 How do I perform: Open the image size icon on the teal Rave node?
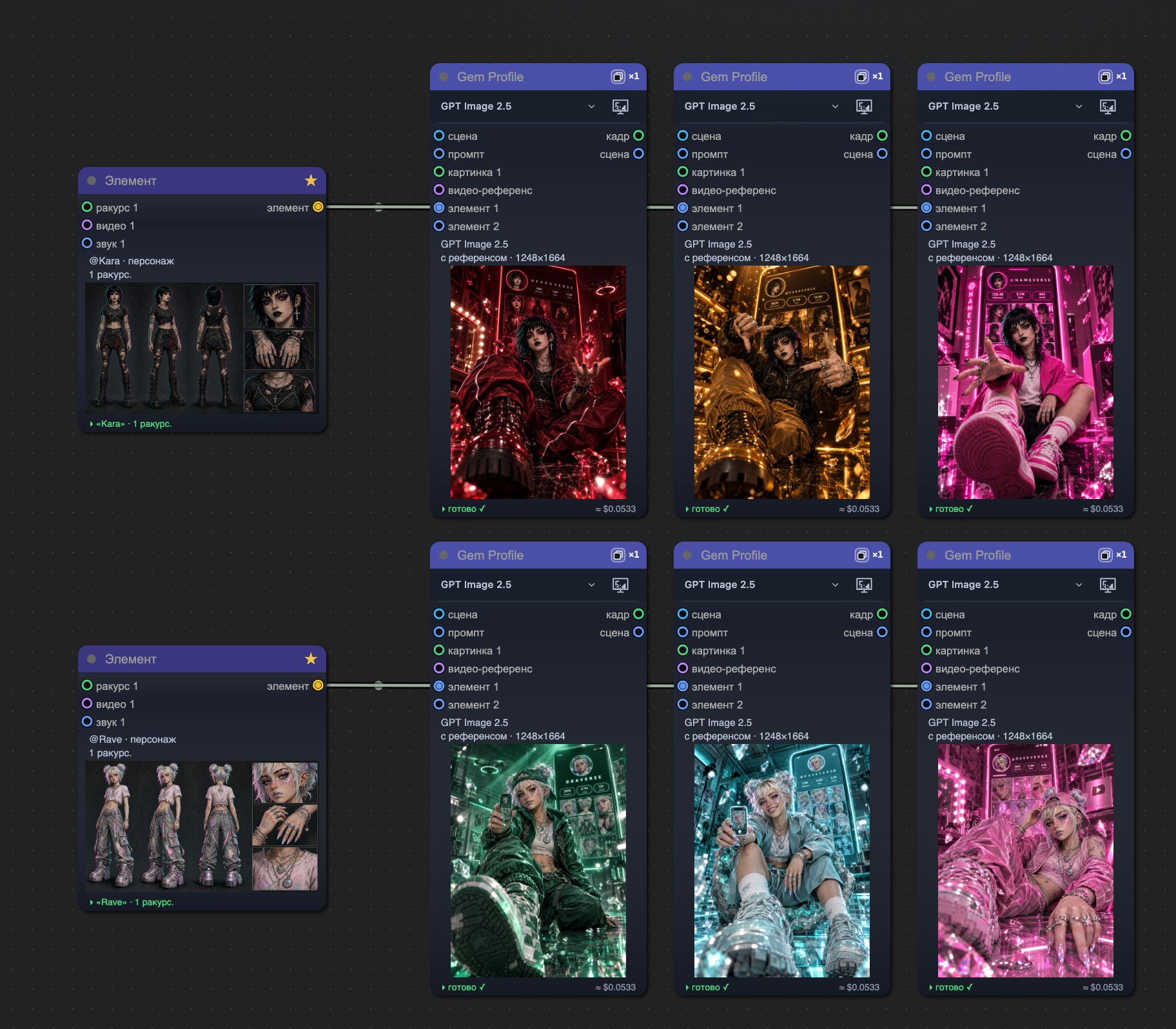[864, 585]
